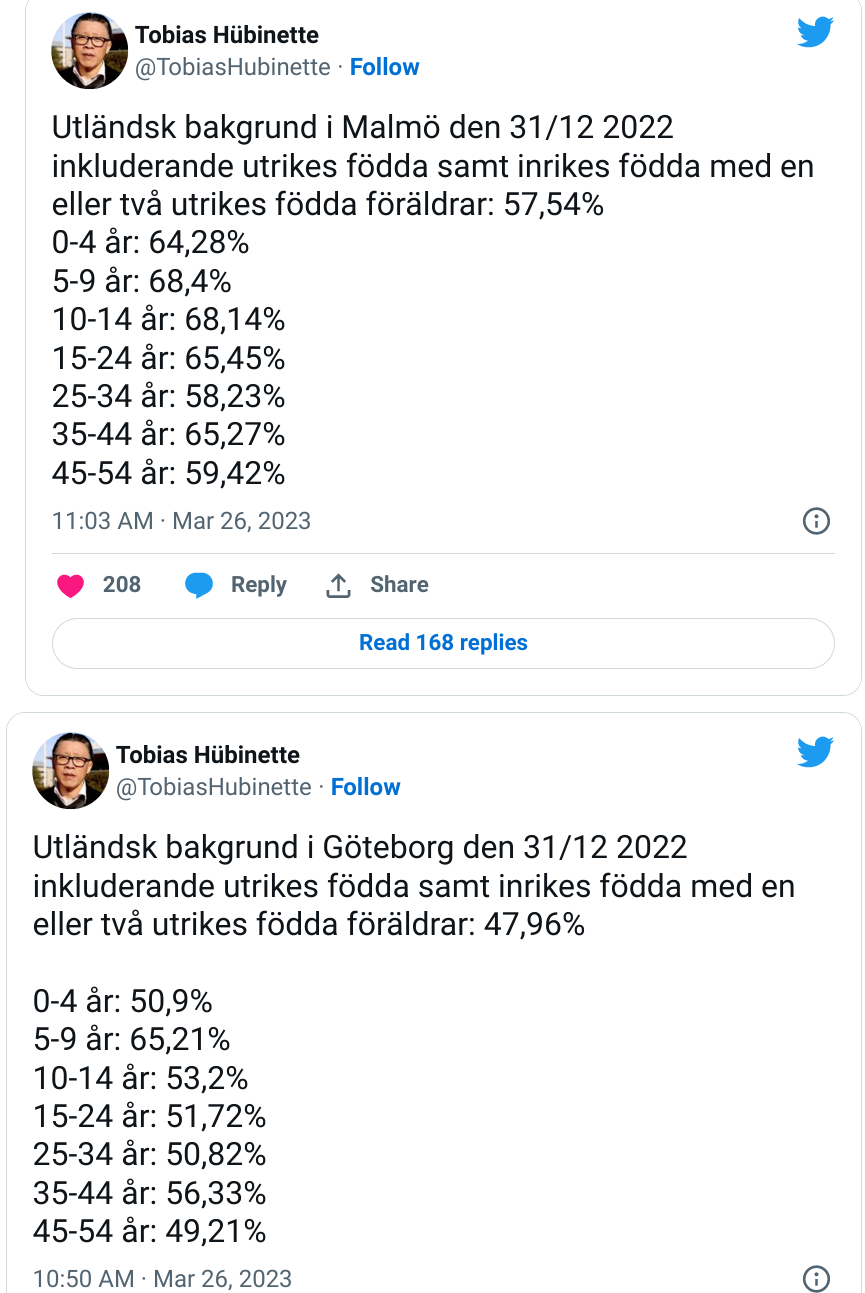Open the Tobias Hübinette name on the Göteborg tweet
Viewport: 865px width, 1293px height.
(208, 755)
